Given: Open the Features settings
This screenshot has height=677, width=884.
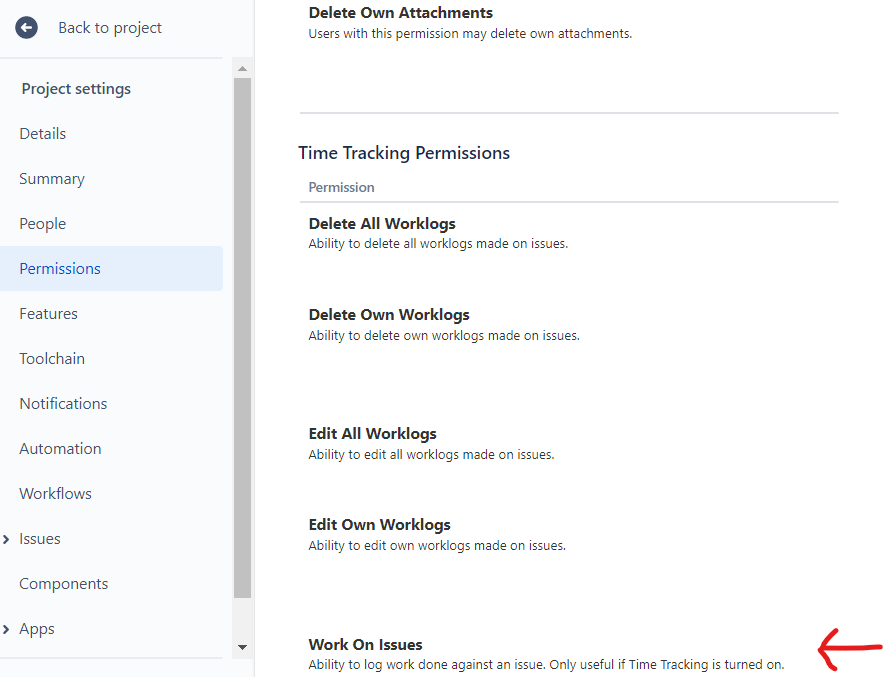Looking at the screenshot, I should point(48,313).
